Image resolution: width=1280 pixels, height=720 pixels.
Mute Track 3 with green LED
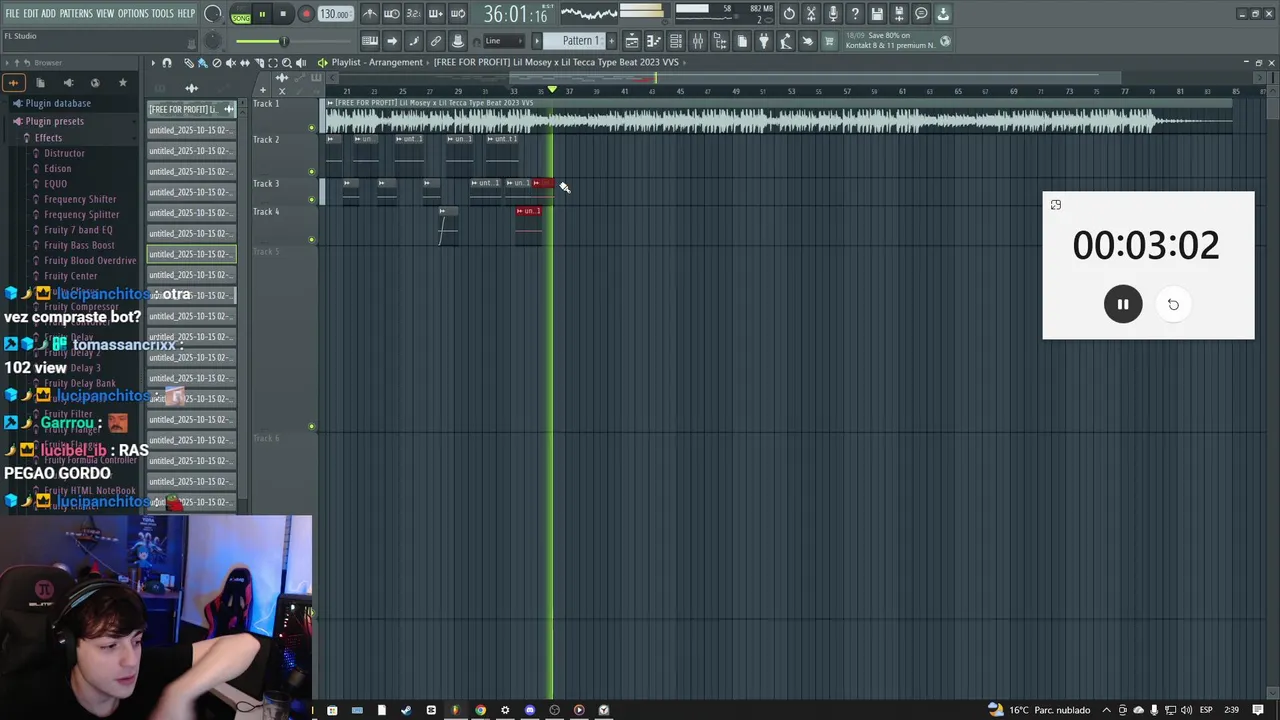(x=311, y=200)
